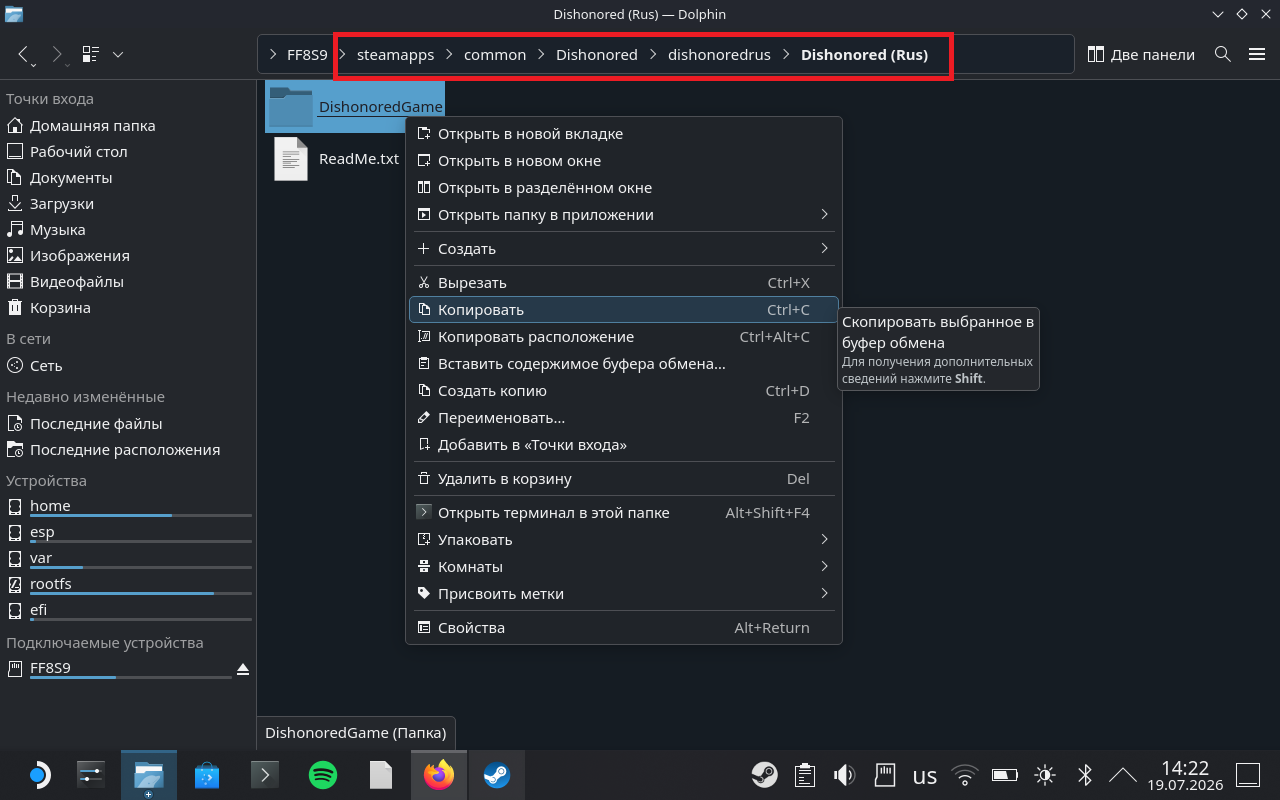Open Видеофайлы in the sidebar

click(128, 282)
